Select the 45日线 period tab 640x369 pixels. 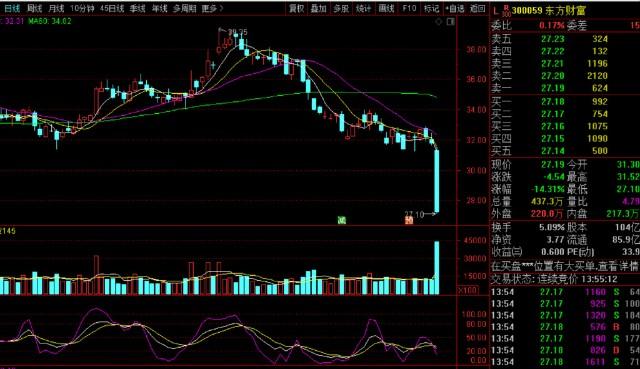click(112, 8)
